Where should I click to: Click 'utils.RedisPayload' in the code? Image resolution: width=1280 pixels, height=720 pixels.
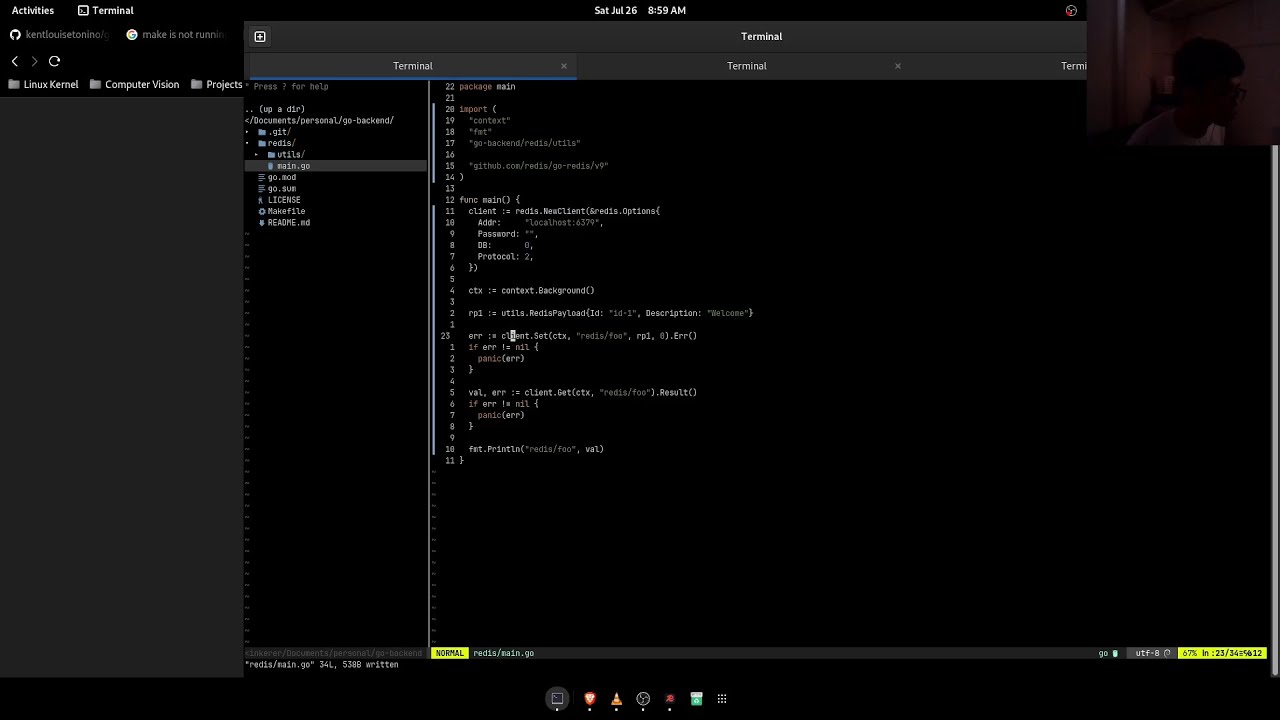click(543, 313)
